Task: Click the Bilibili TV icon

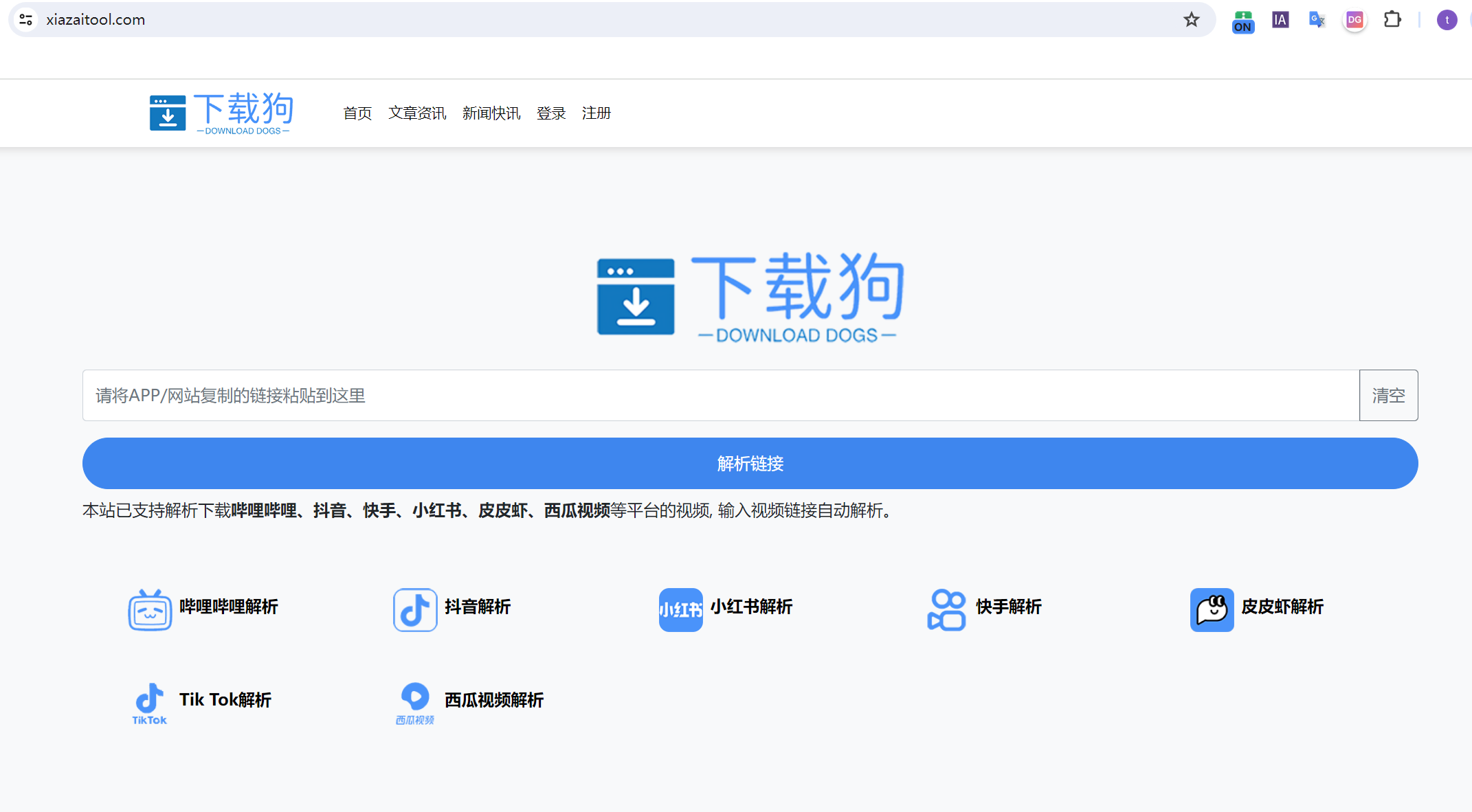Action: (x=150, y=609)
